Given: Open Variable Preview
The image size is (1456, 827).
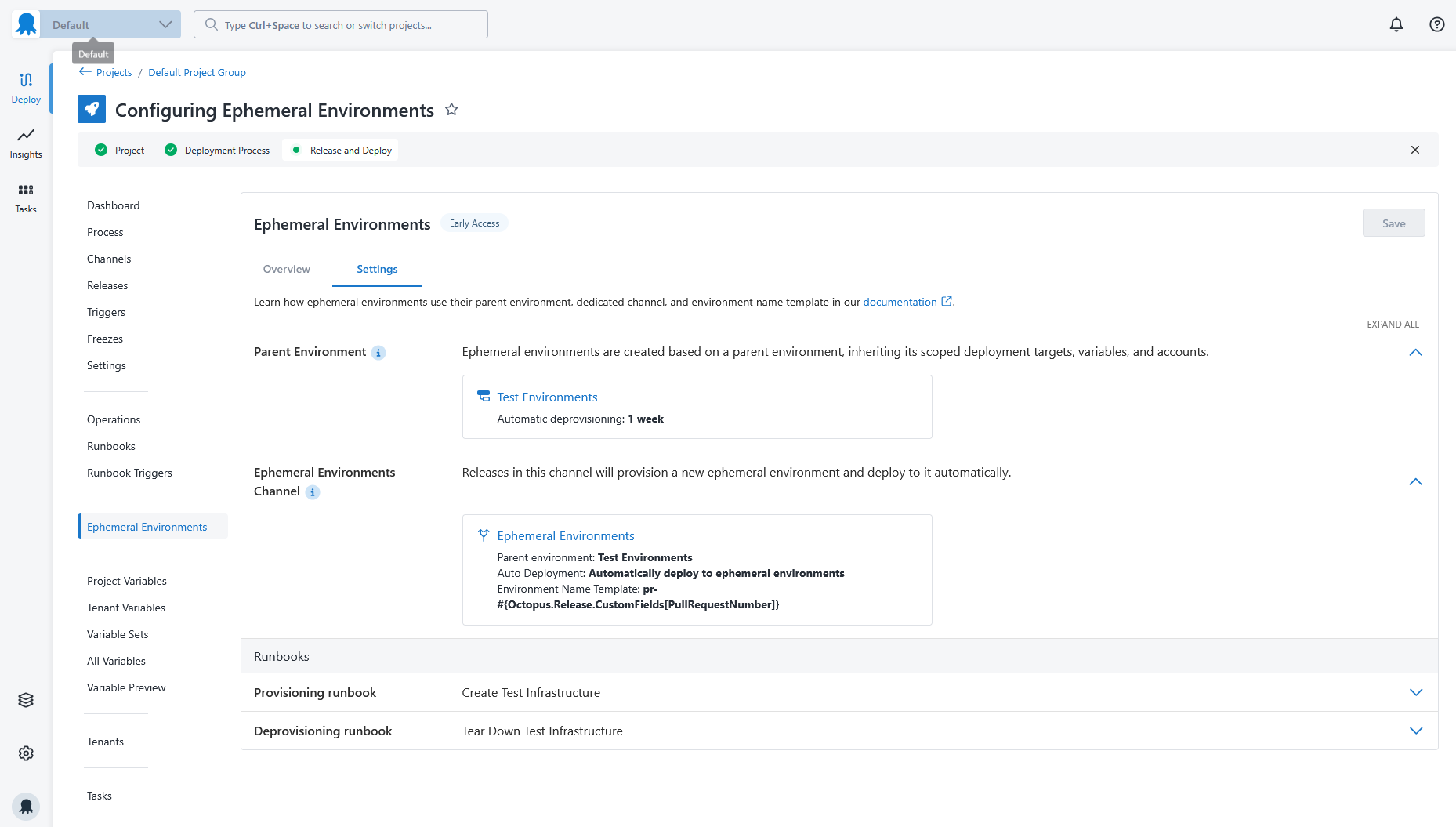Looking at the screenshot, I should point(126,687).
